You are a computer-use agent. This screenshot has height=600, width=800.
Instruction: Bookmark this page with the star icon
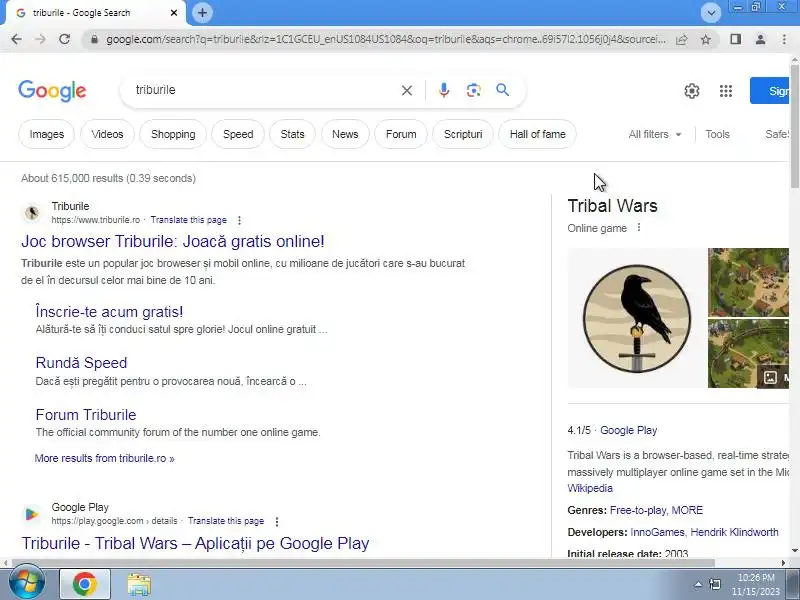pyautogui.click(x=706, y=39)
